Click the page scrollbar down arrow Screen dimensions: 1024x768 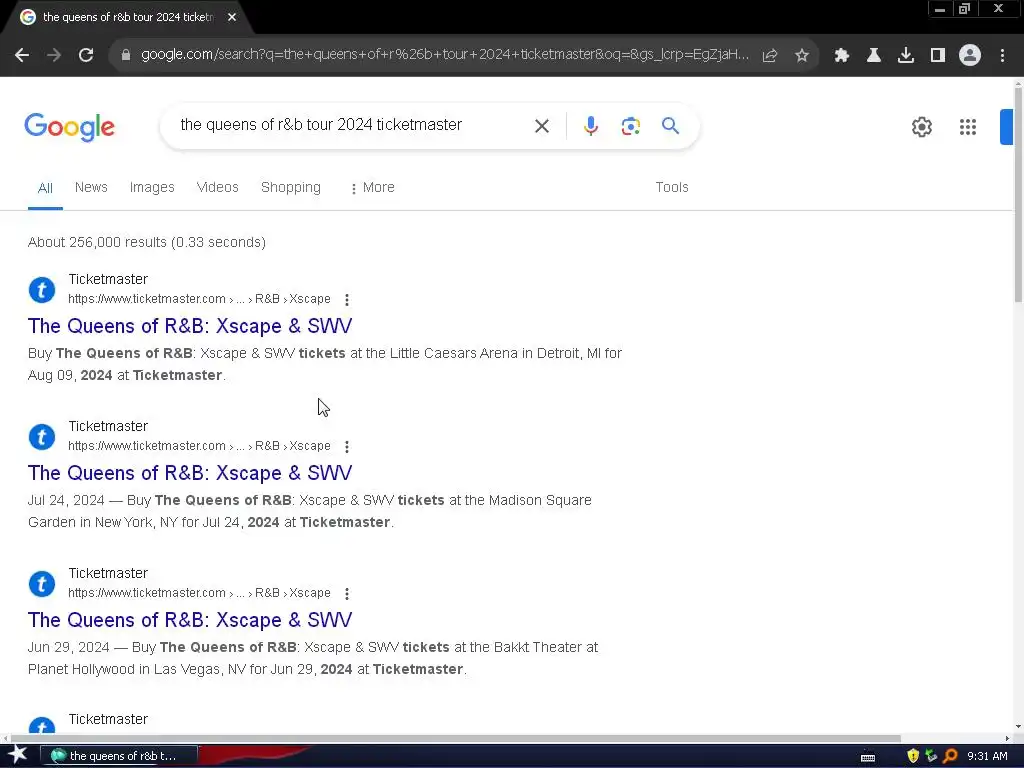point(1018,726)
